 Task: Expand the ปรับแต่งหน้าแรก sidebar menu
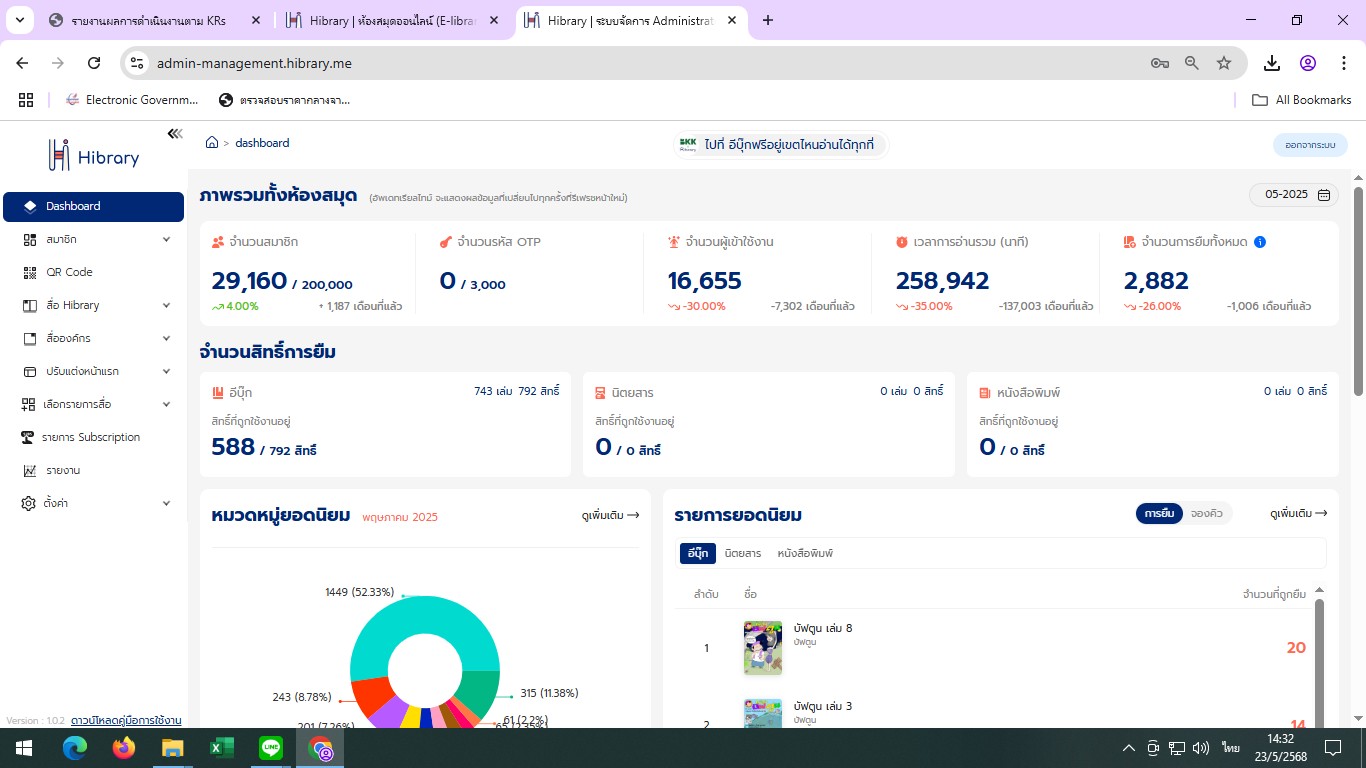point(93,371)
